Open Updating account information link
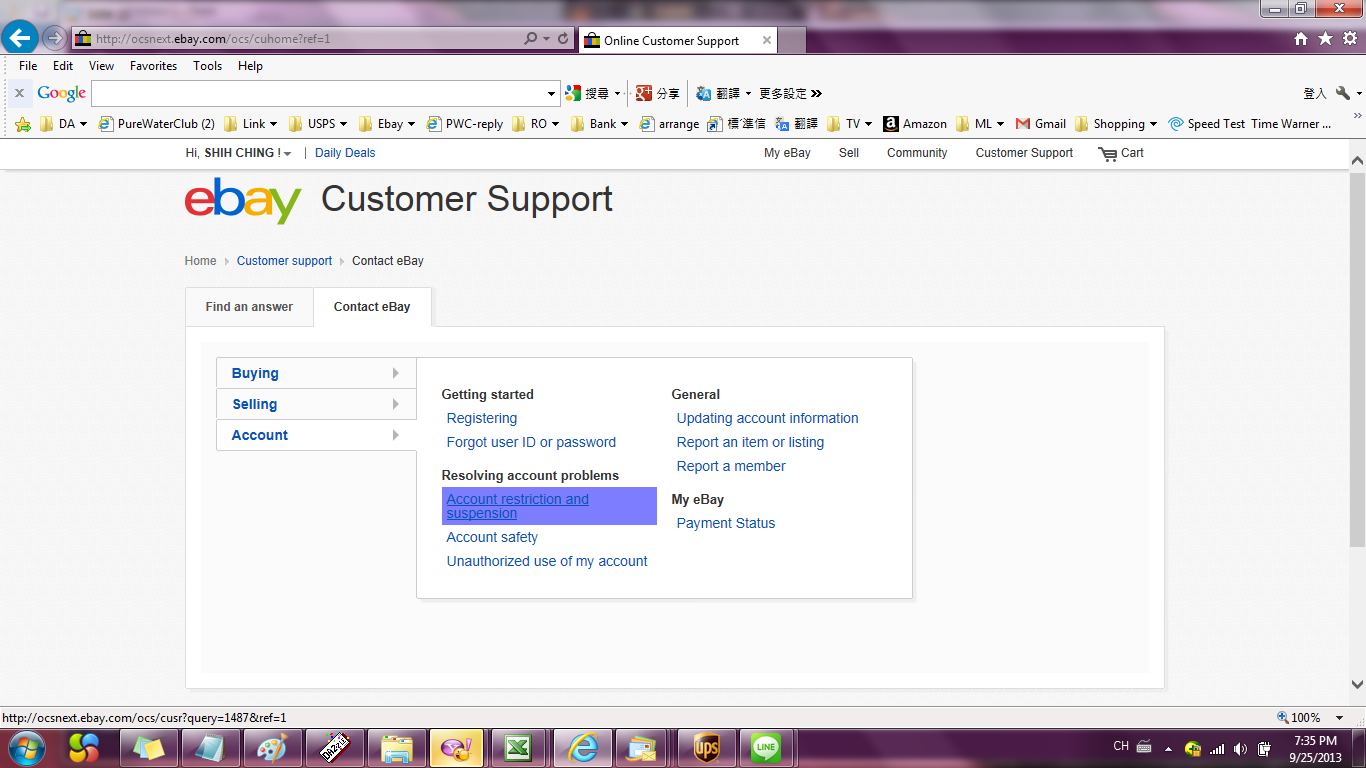The image size is (1366, 768). click(768, 418)
